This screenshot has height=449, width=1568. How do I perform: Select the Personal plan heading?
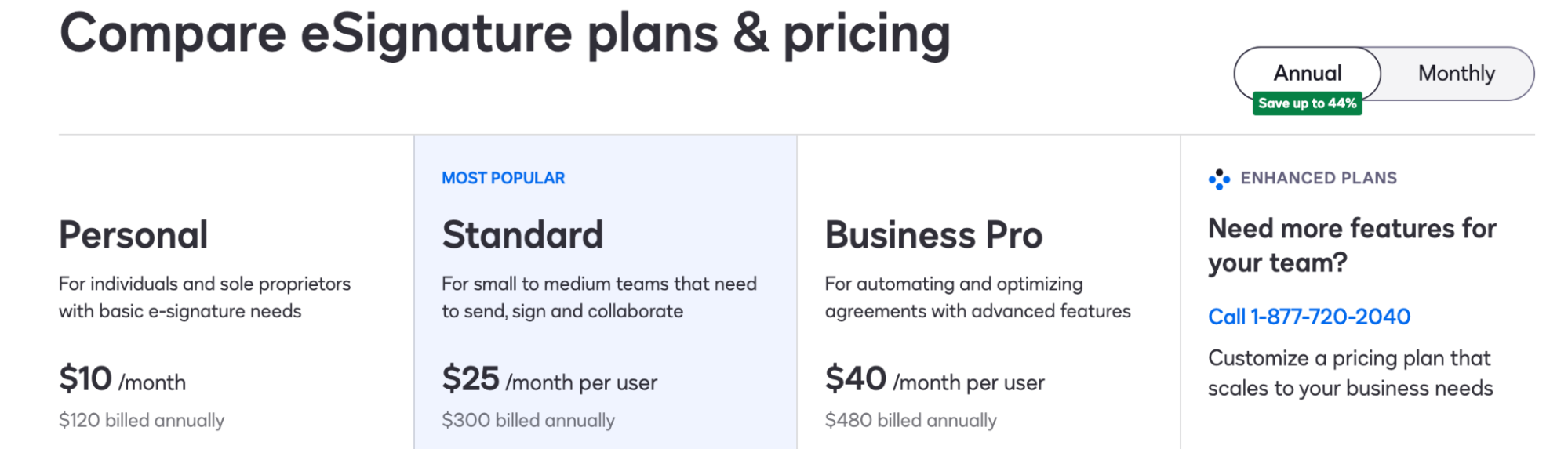tap(133, 234)
